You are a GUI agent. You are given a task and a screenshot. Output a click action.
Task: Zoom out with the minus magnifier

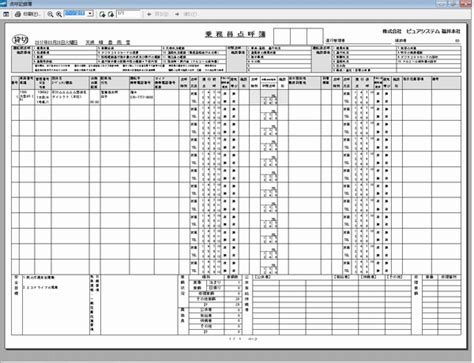pos(50,14)
